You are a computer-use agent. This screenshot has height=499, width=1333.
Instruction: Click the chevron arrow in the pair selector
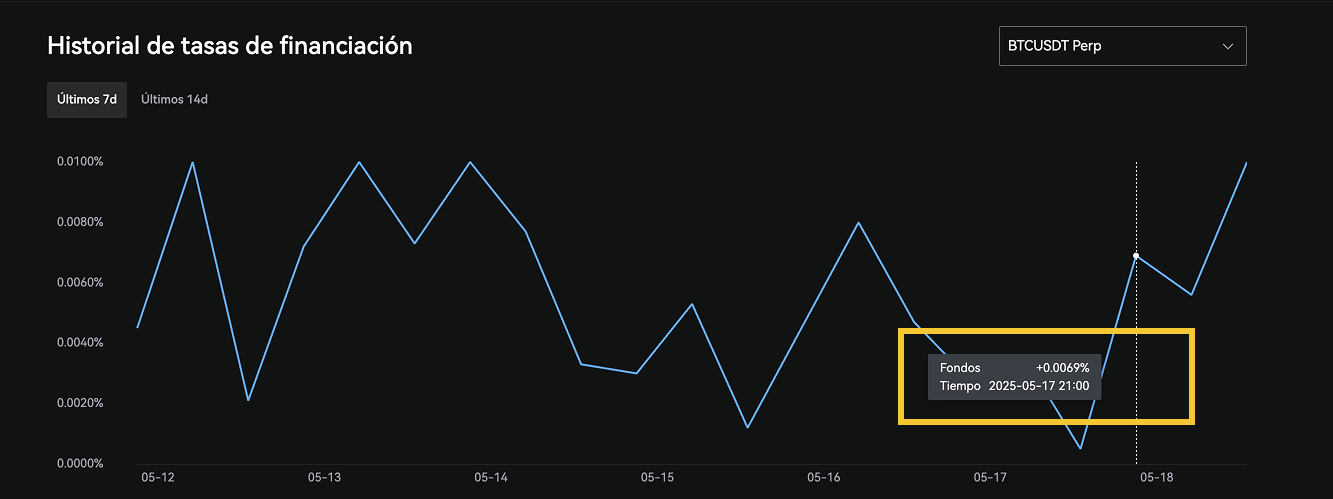(x=1227, y=46)
